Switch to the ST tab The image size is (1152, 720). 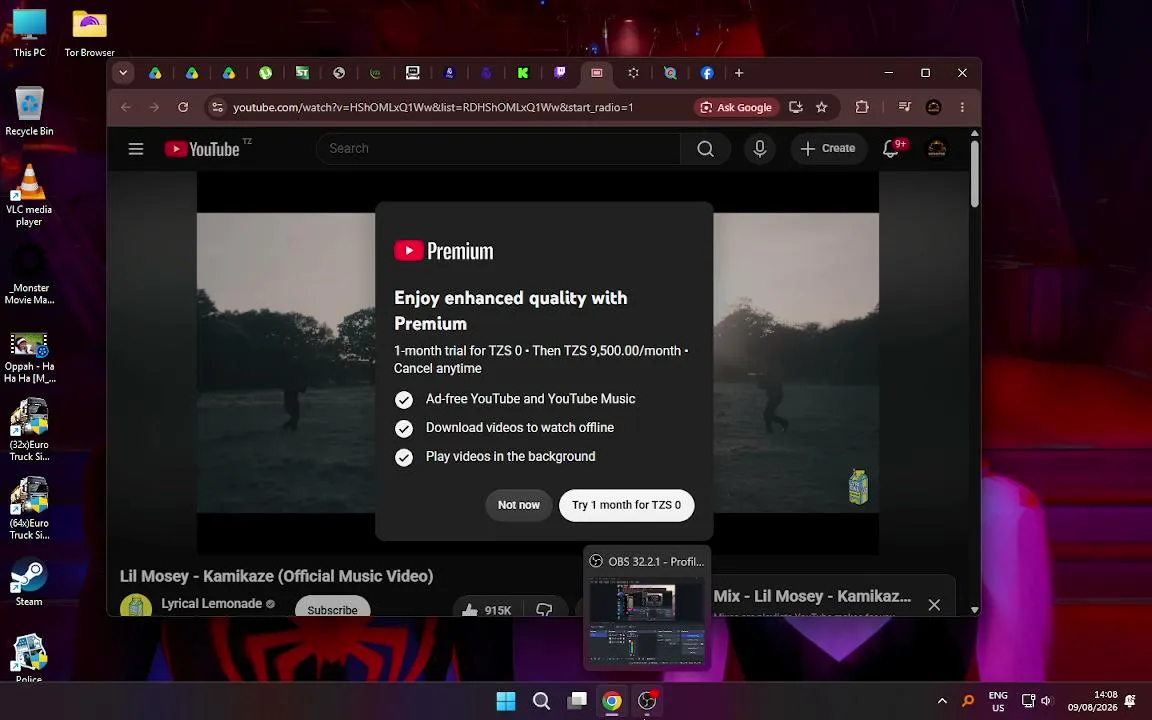coord(302,73)
